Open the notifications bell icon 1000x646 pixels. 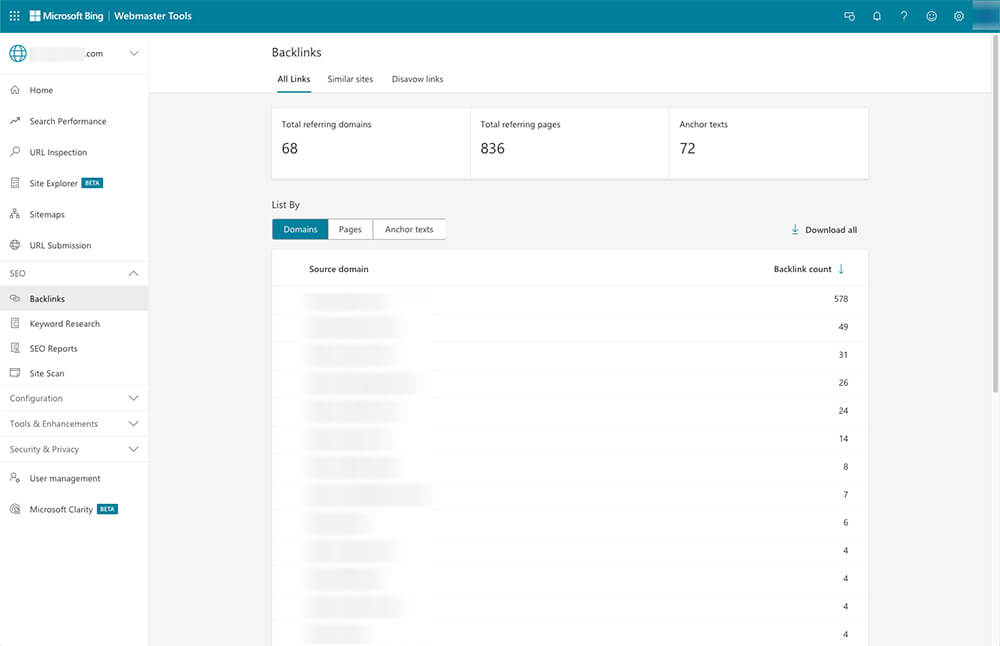click(x=877, y=16)
